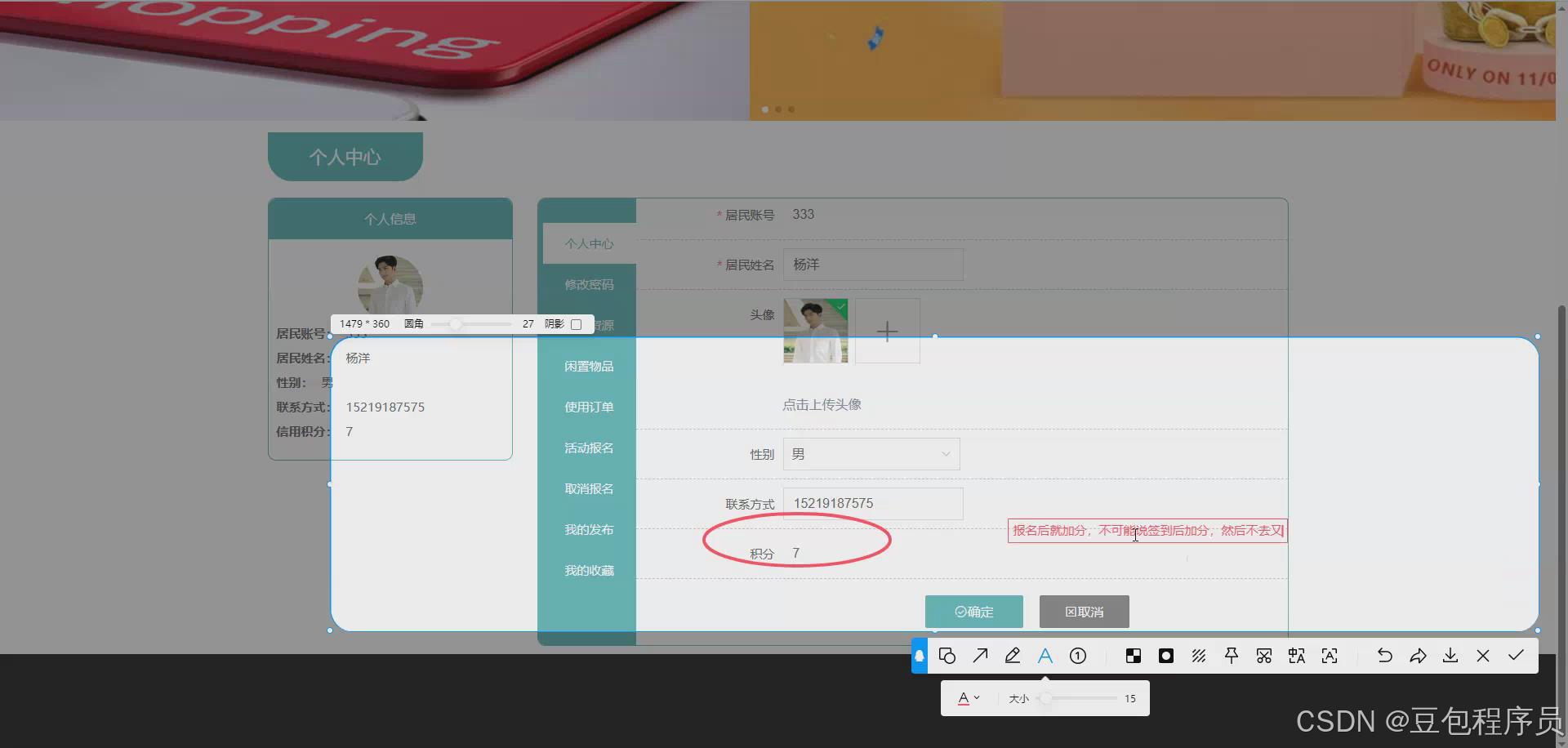Click the first carousel indicator dot
The image size is (1568, 748).
[x=765, y=109]
